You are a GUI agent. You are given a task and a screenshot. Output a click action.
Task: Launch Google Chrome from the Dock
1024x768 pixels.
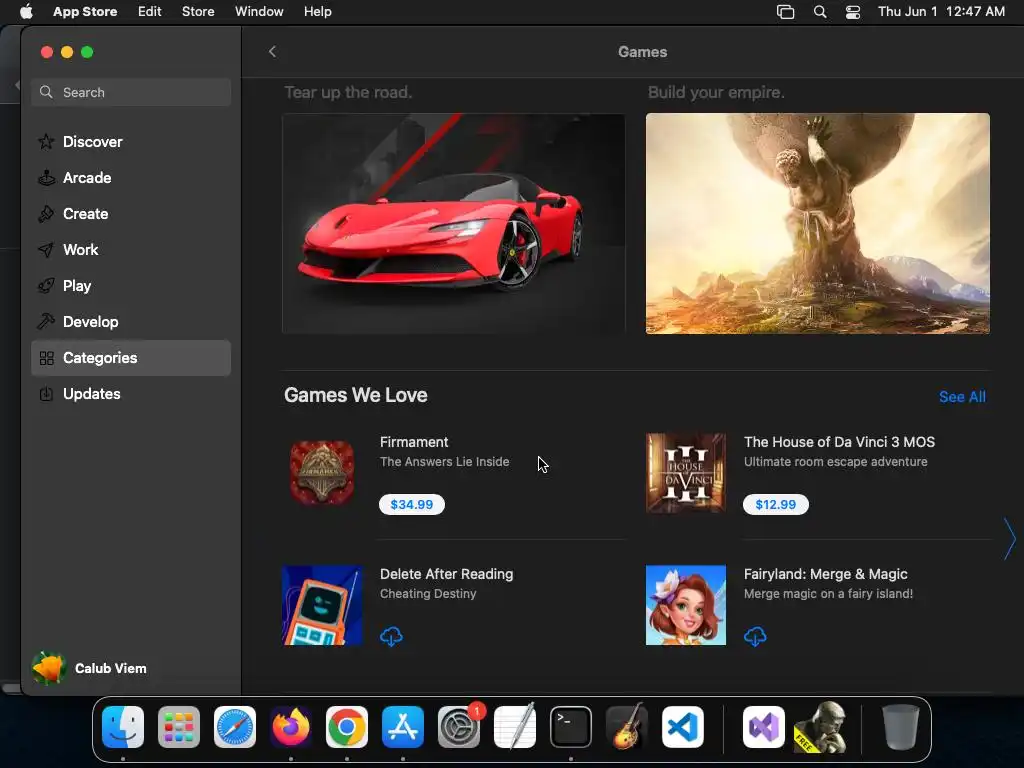347,727
